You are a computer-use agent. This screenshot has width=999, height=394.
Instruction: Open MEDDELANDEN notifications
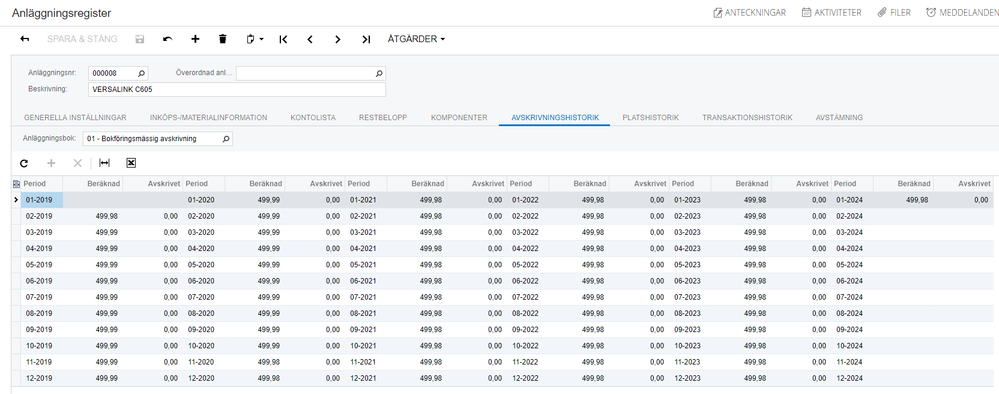pos(962,12)
